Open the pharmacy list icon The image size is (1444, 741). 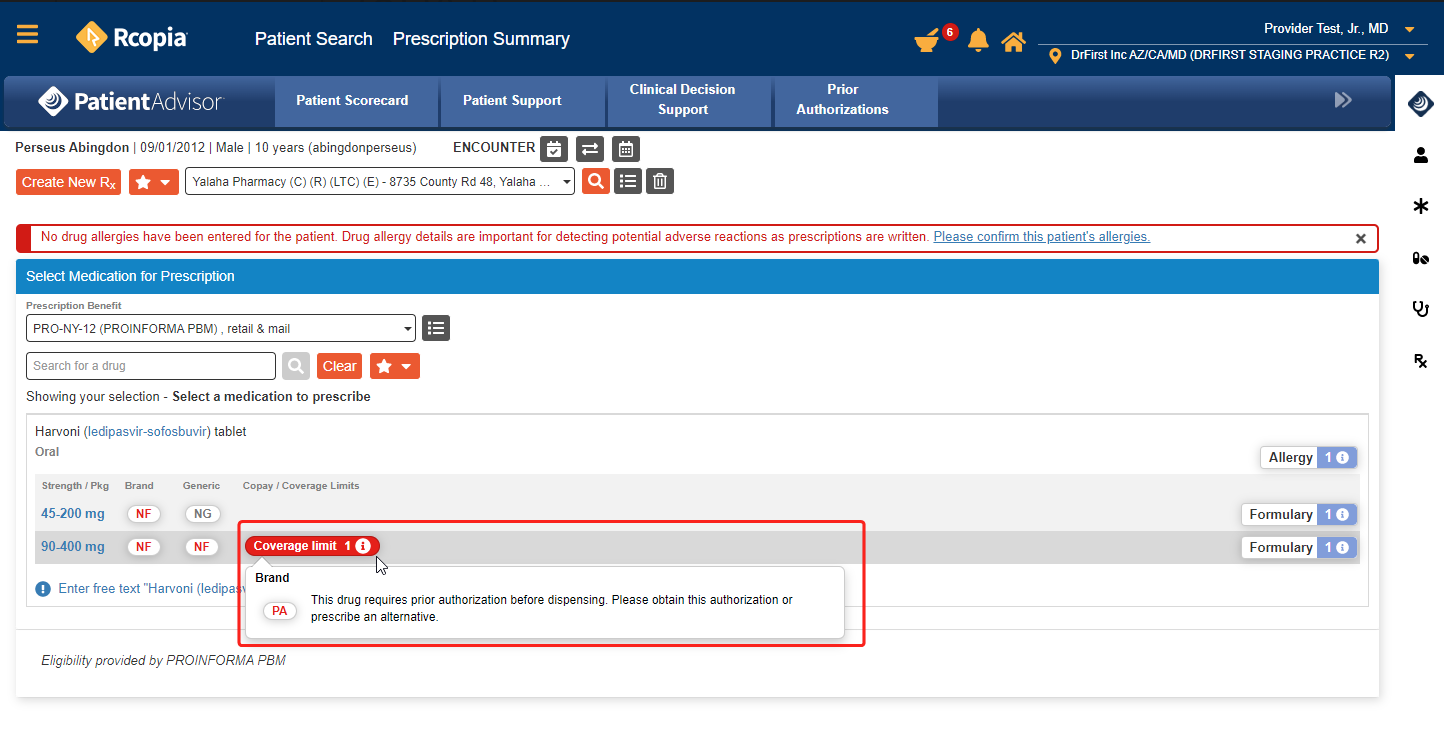pos(628,181)
